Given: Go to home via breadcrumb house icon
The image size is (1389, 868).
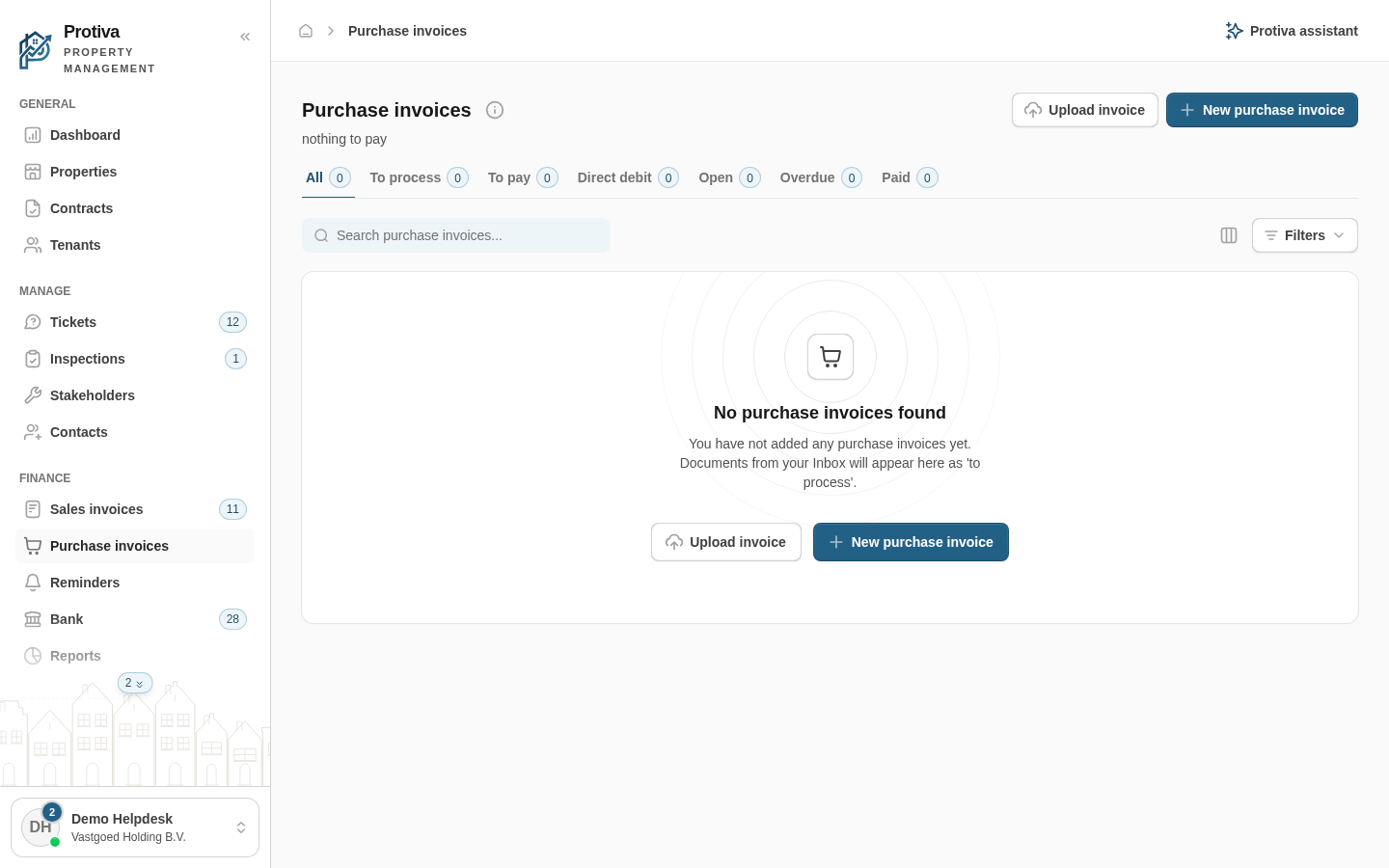Looking at the screenshot, I should click(x=306, y=31).
